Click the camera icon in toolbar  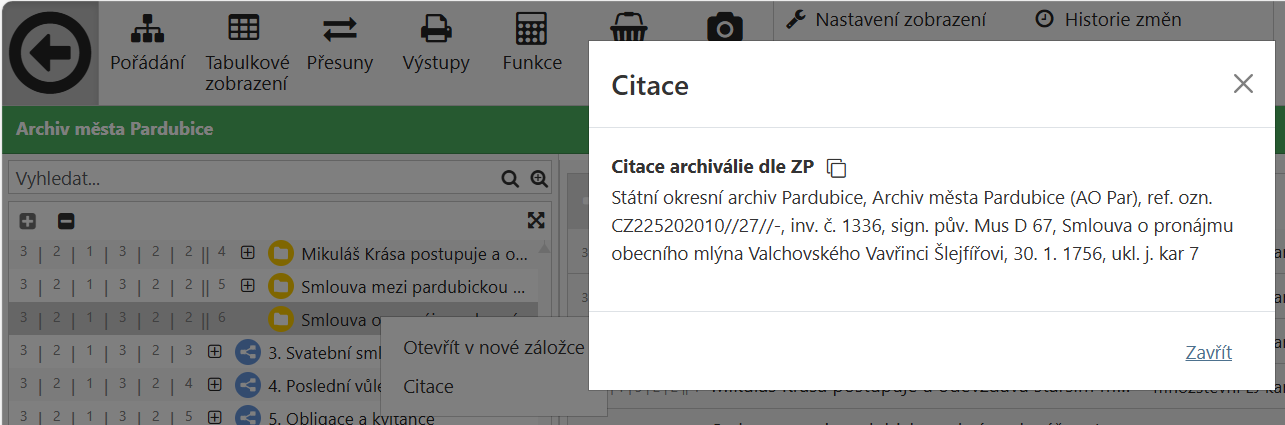[725, 28]
